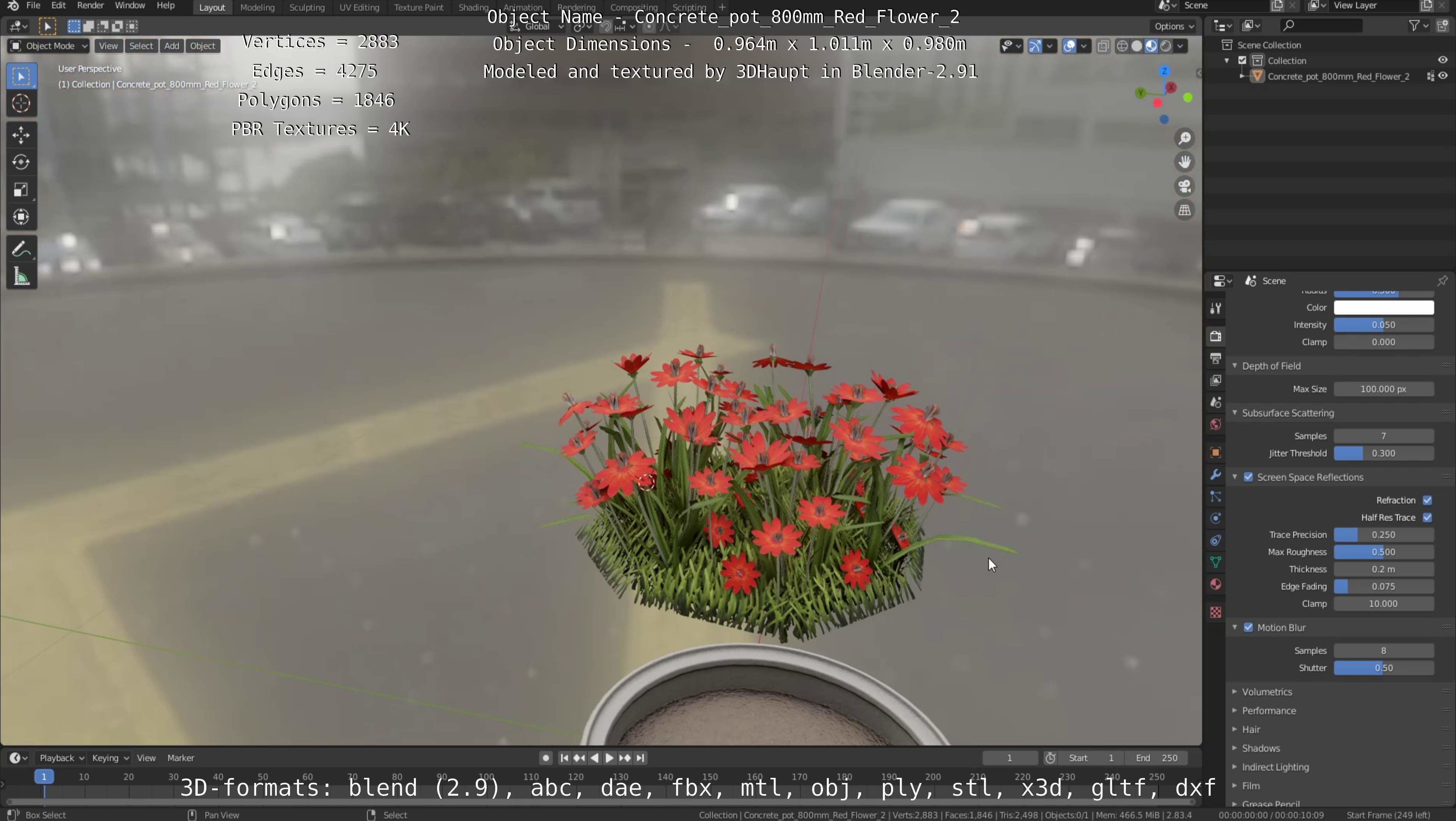The image size is (1456, 821).
Task: Open the World properties tab
Action: point(1216,424)
